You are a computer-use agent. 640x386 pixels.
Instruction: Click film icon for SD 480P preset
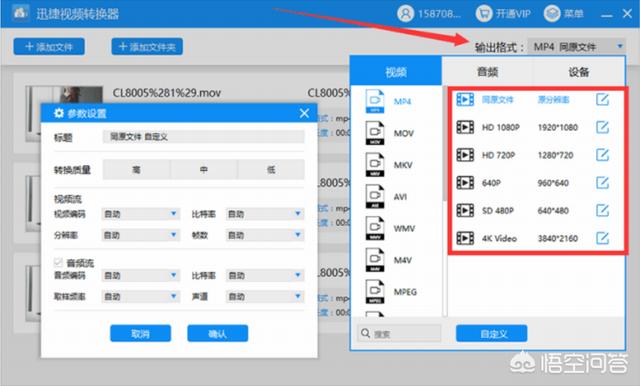coord(465,211)
